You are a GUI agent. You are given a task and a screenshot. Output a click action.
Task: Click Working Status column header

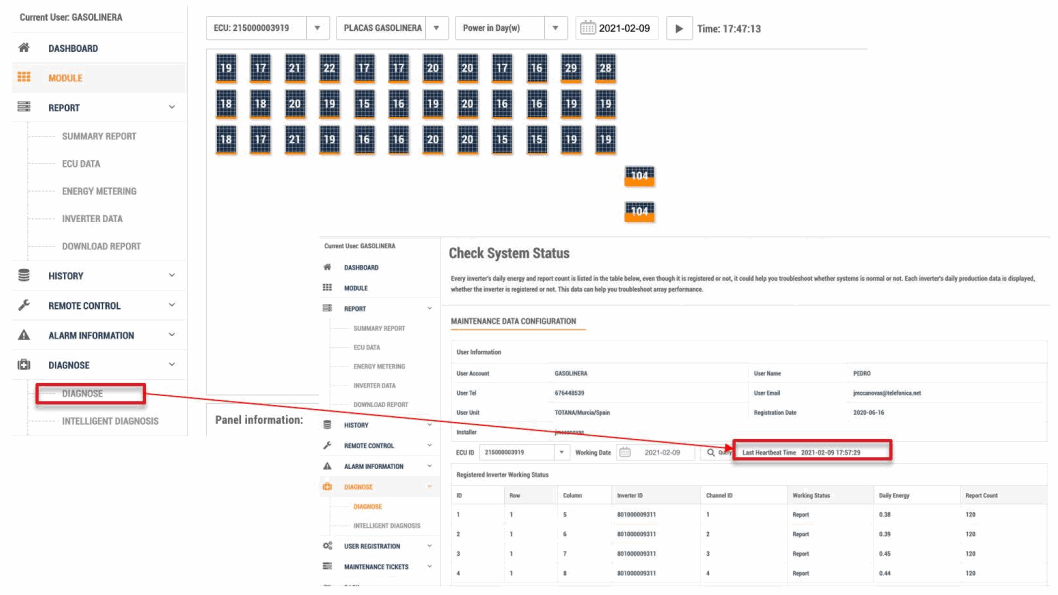pyautogui.click(x=811, y=495)
